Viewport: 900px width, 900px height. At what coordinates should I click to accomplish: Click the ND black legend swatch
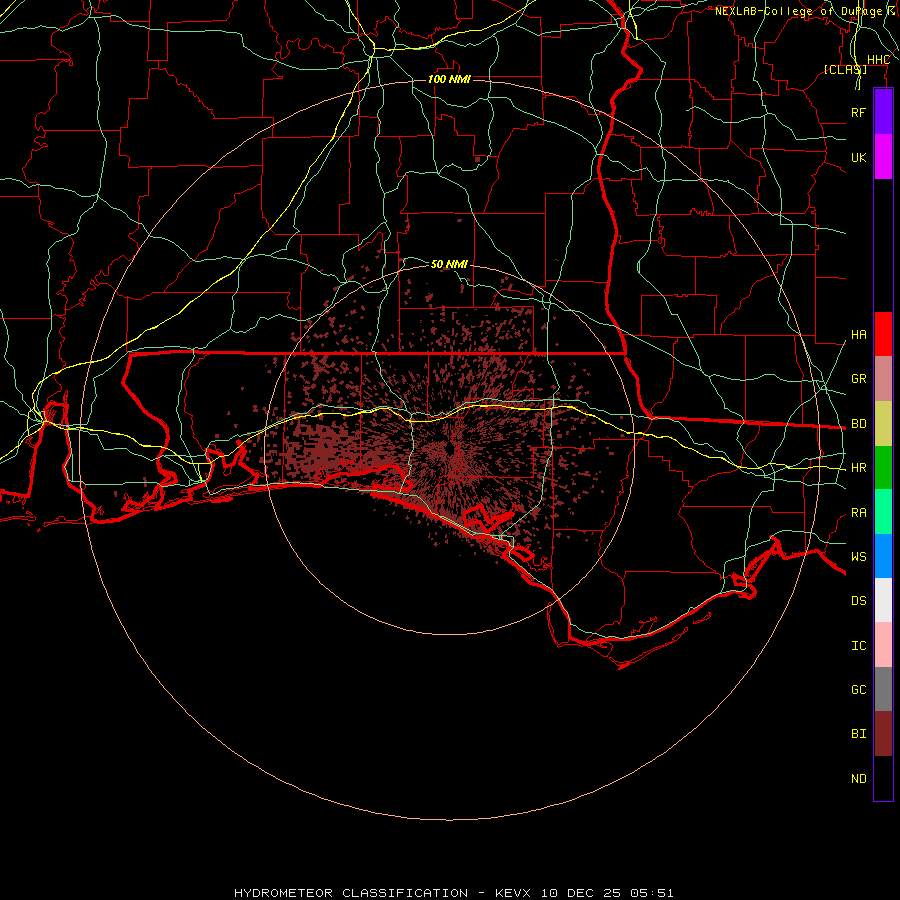click(883, 778)
